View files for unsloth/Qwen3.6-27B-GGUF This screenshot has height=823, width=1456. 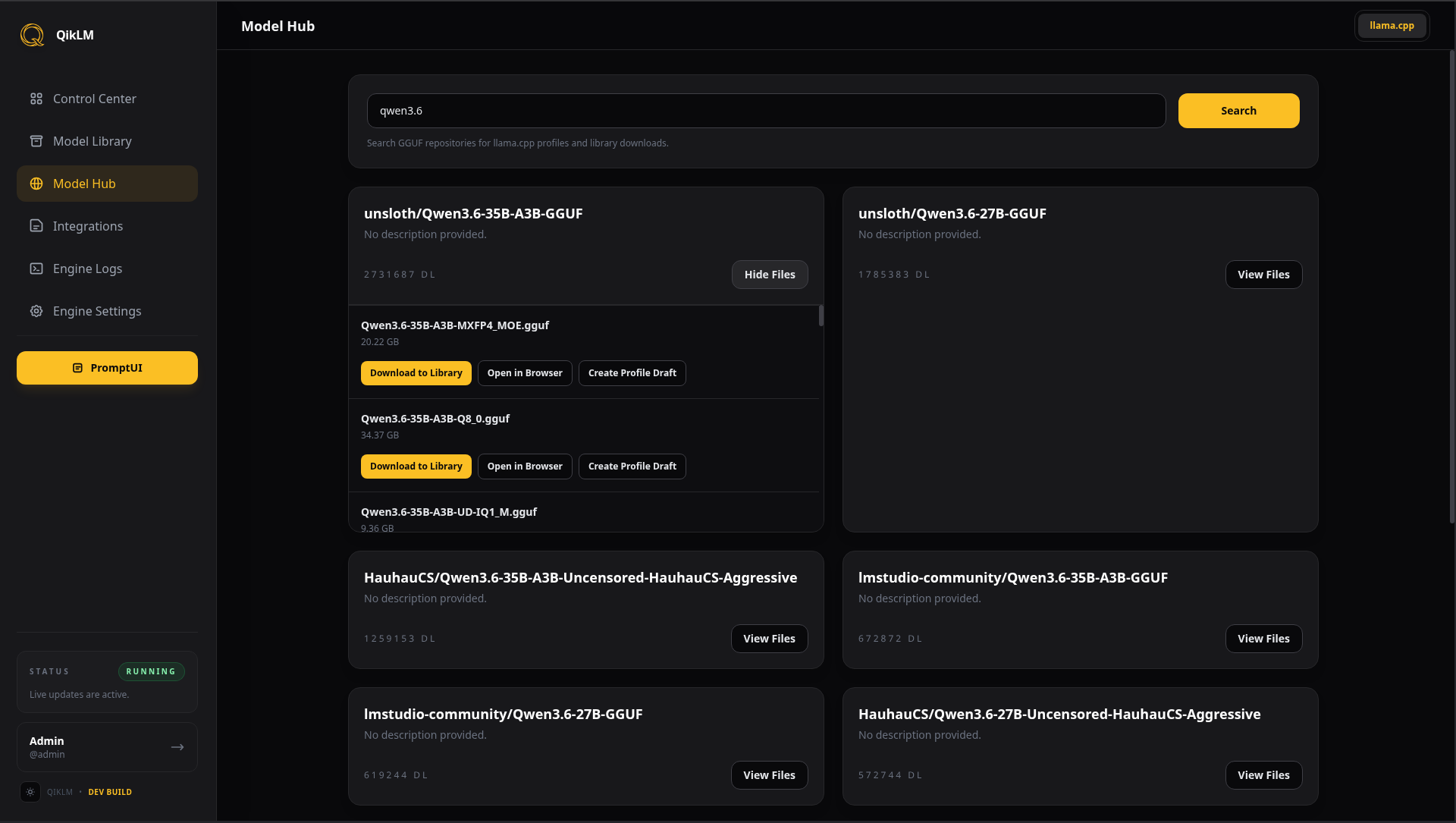pyautogui.click(x=1263, y=275)
